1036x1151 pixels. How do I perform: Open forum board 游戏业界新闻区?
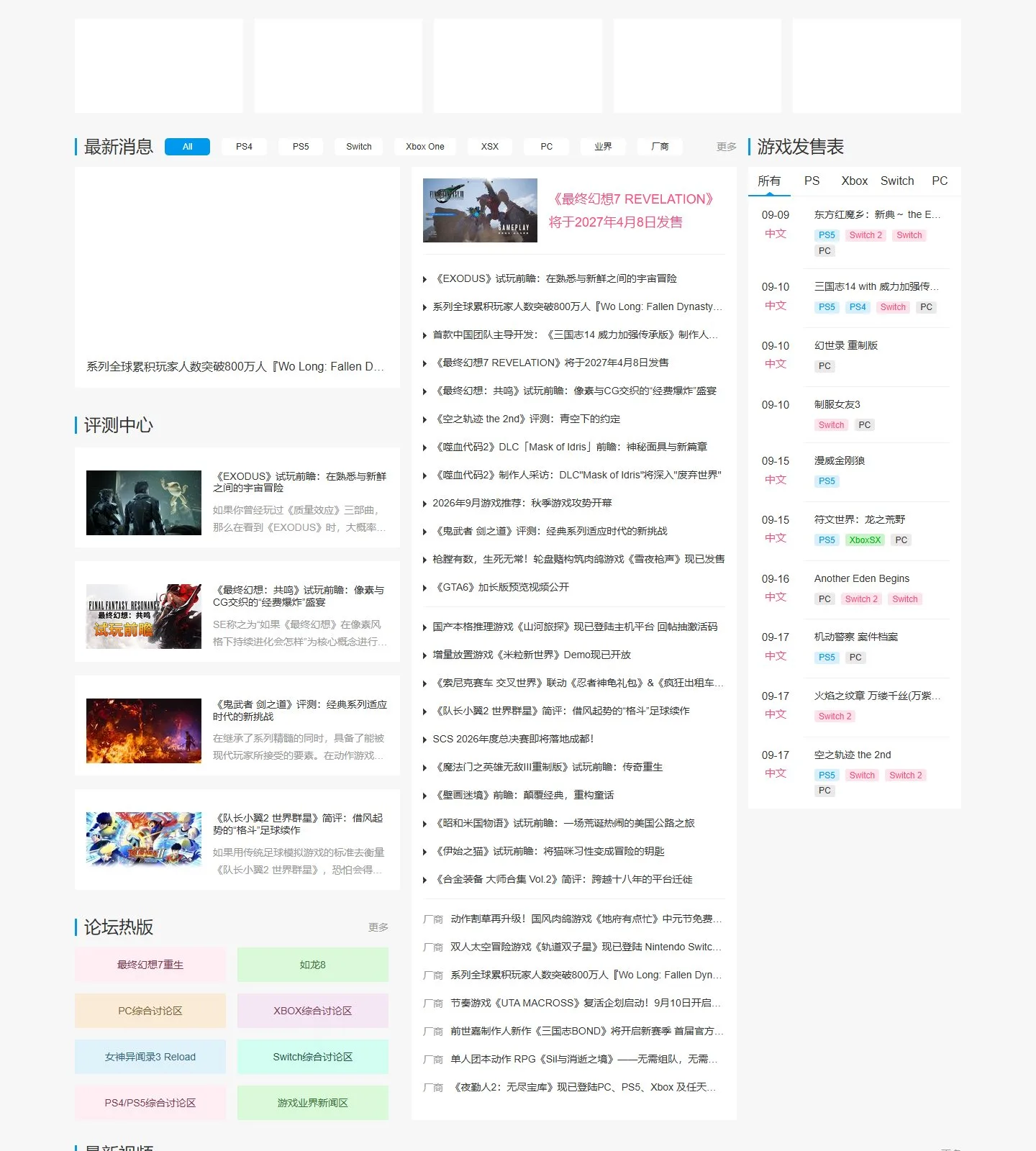[313, 1103]
